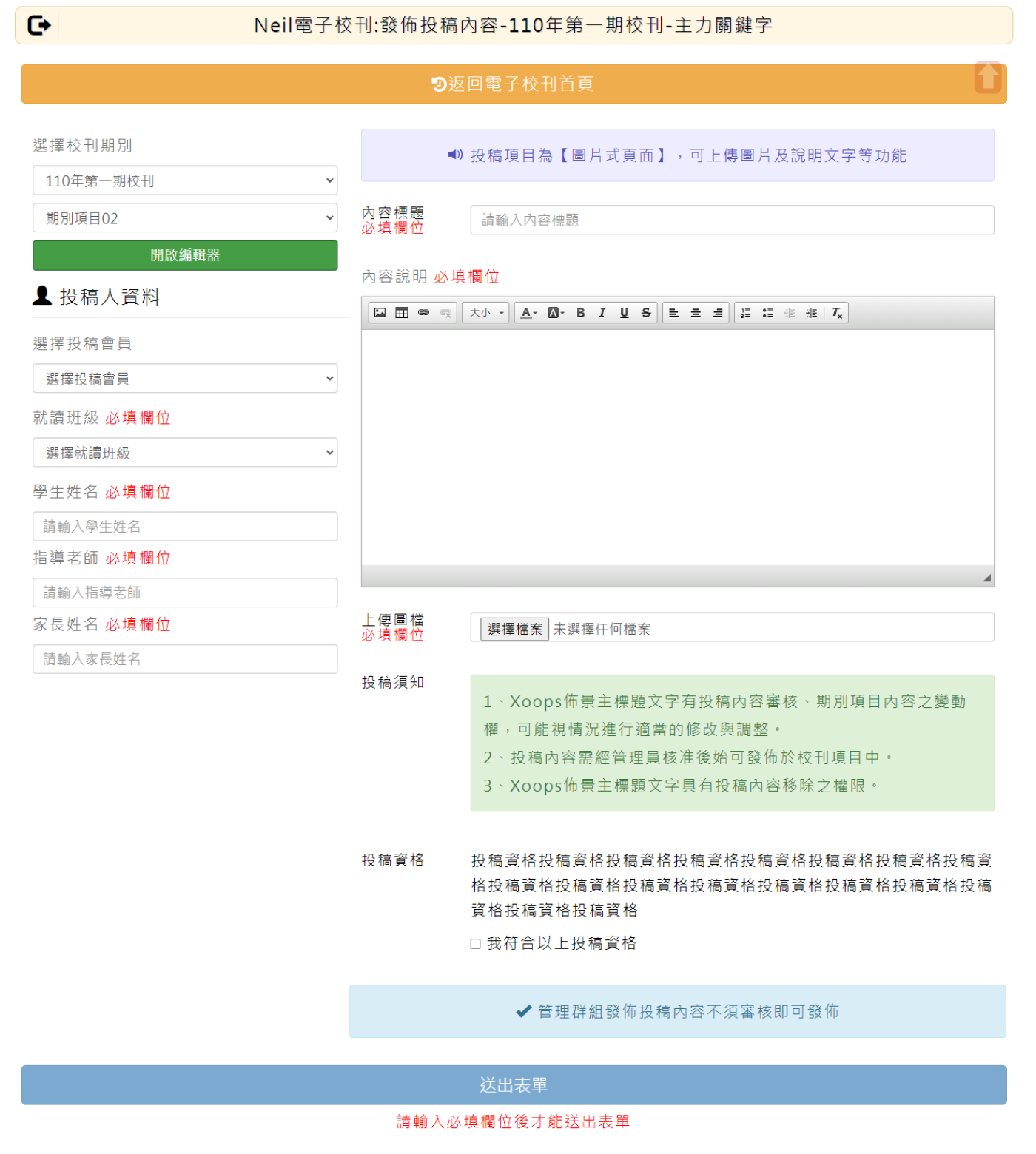Insert an image via the editor toolbar
Viewport: 1036px width, 1154px height.
point(380,312)
